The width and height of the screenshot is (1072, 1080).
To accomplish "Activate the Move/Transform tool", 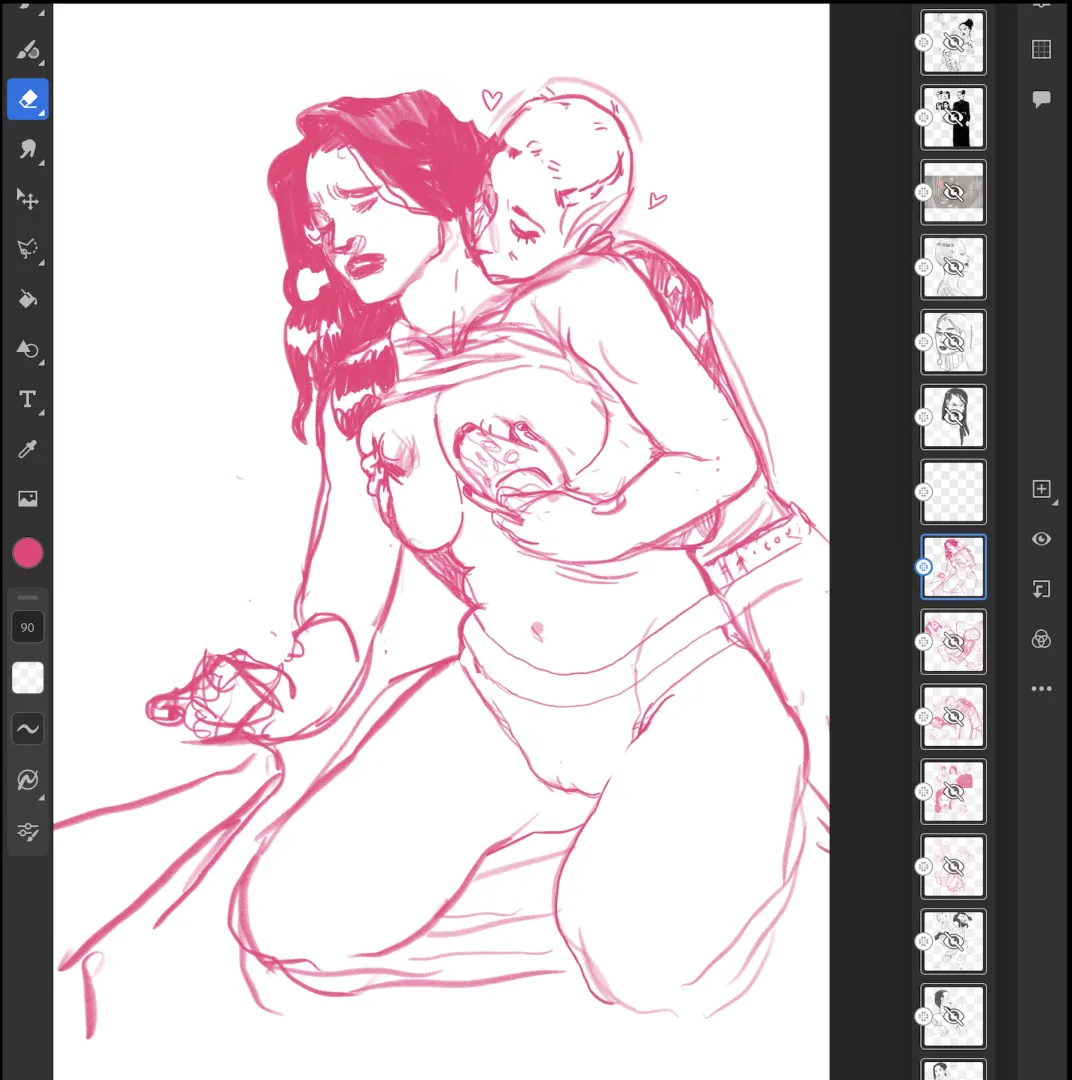I will (28, 199).
